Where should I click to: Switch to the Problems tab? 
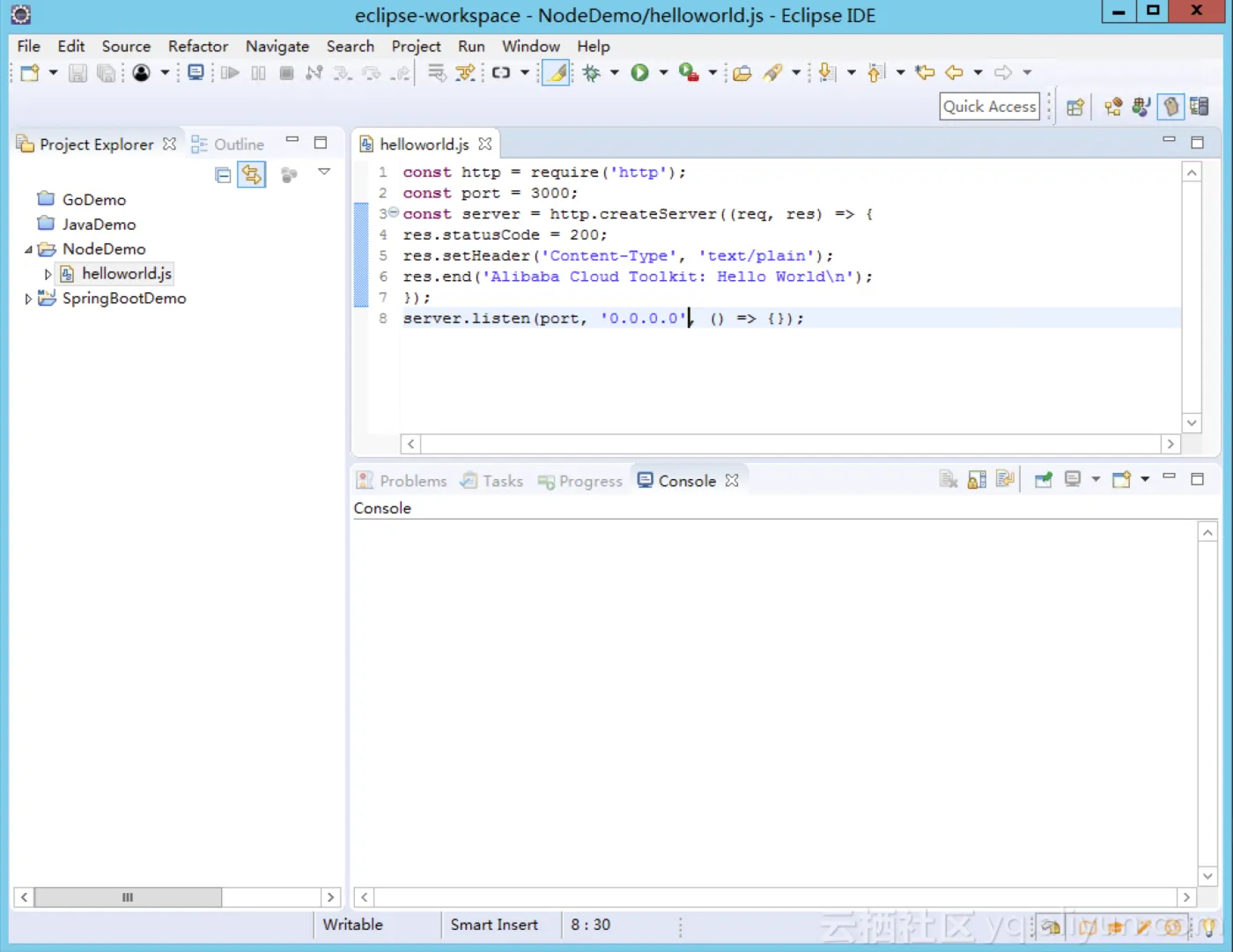[402, 481]
